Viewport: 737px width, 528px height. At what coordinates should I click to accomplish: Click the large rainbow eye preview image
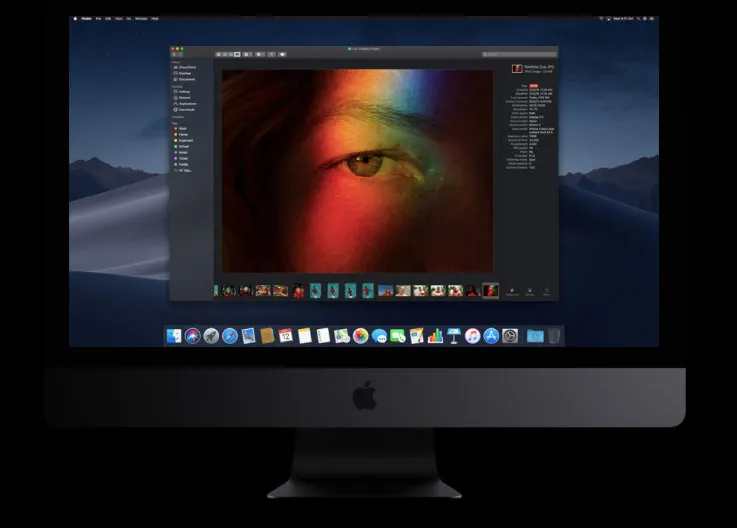[358, 171]
